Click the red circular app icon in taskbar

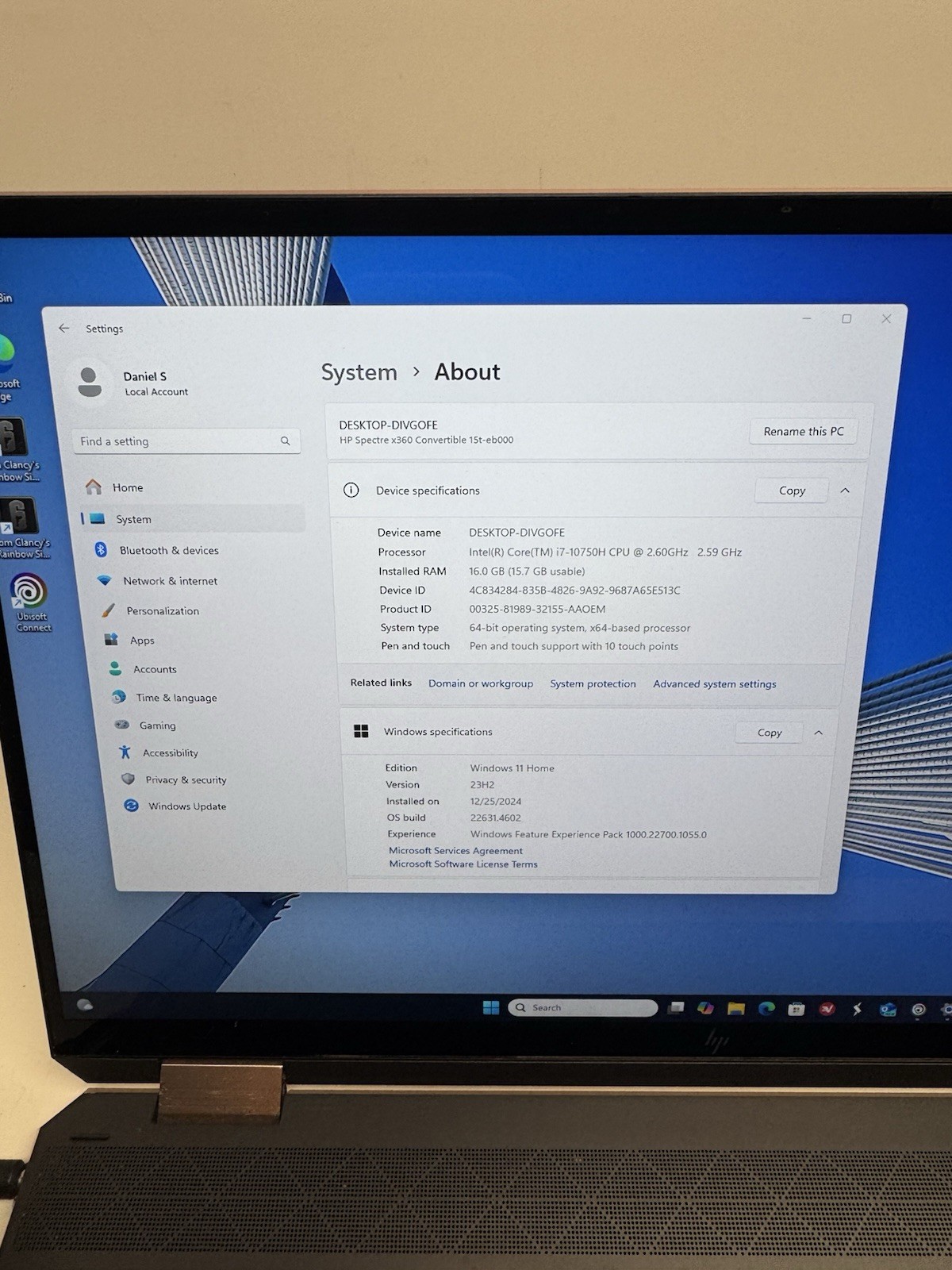tap(827, 1009)
